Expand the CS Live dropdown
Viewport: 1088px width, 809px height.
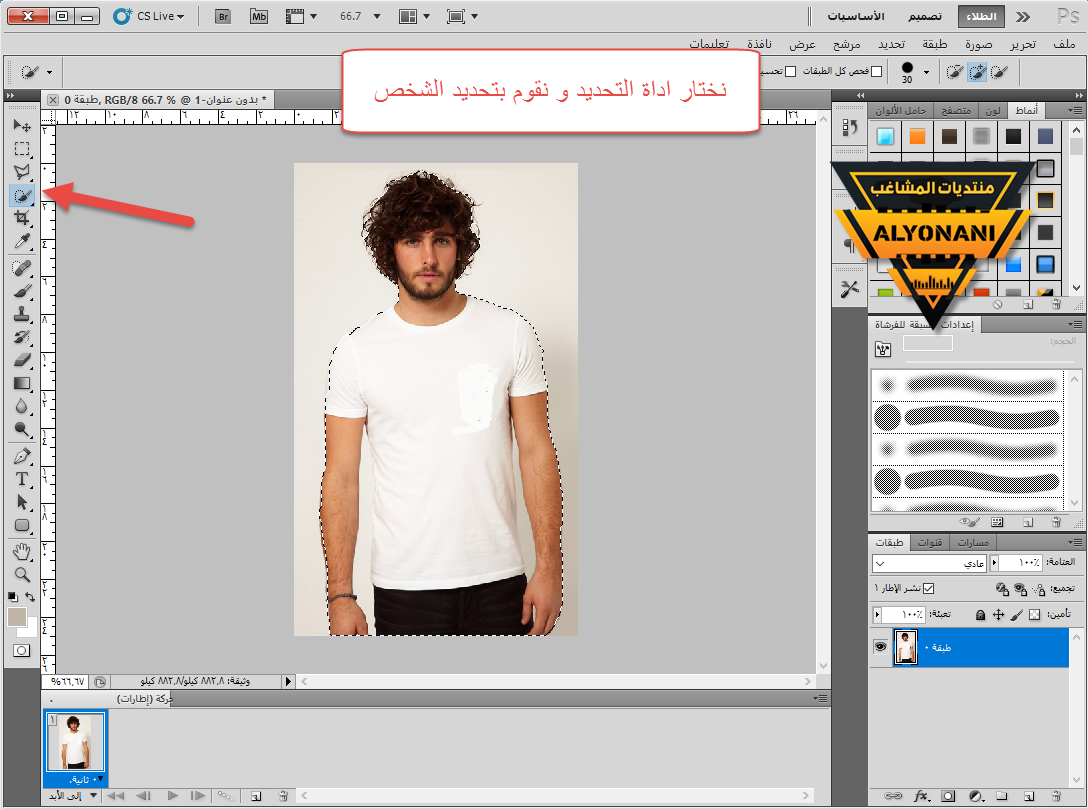[x=150, y=16]
